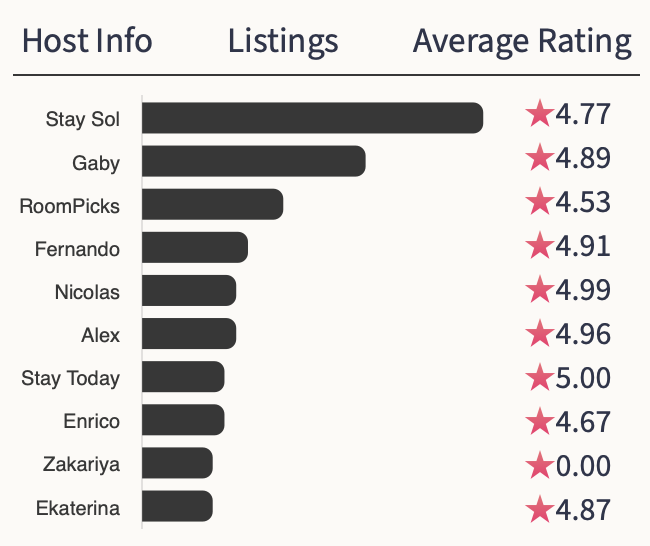Screen dimensions: 650x546
Task: Select Enrico's listings bar
Action: click(x=183, y=421)
